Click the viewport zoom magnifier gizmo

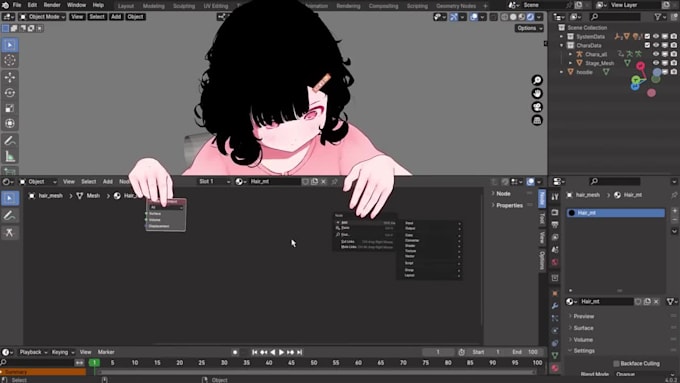click(537, 80)
